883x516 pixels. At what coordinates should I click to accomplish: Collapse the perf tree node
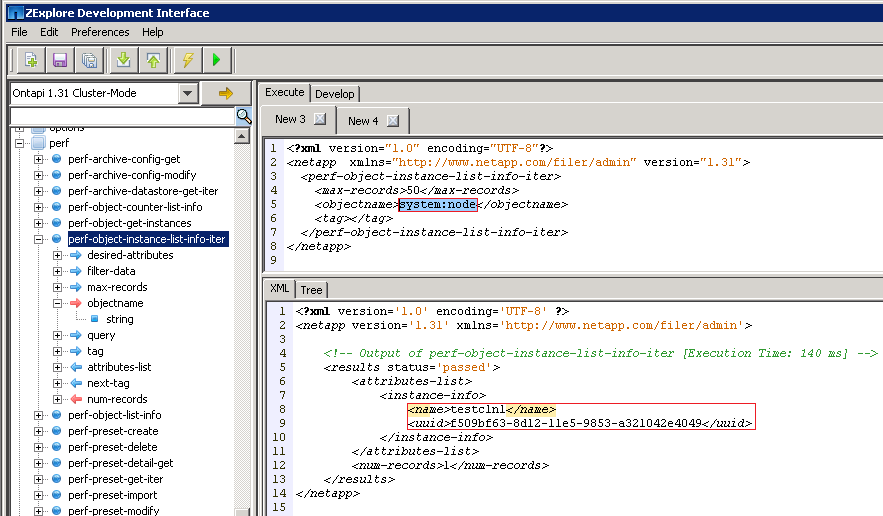pyautogui.click(x=19, y=143)
